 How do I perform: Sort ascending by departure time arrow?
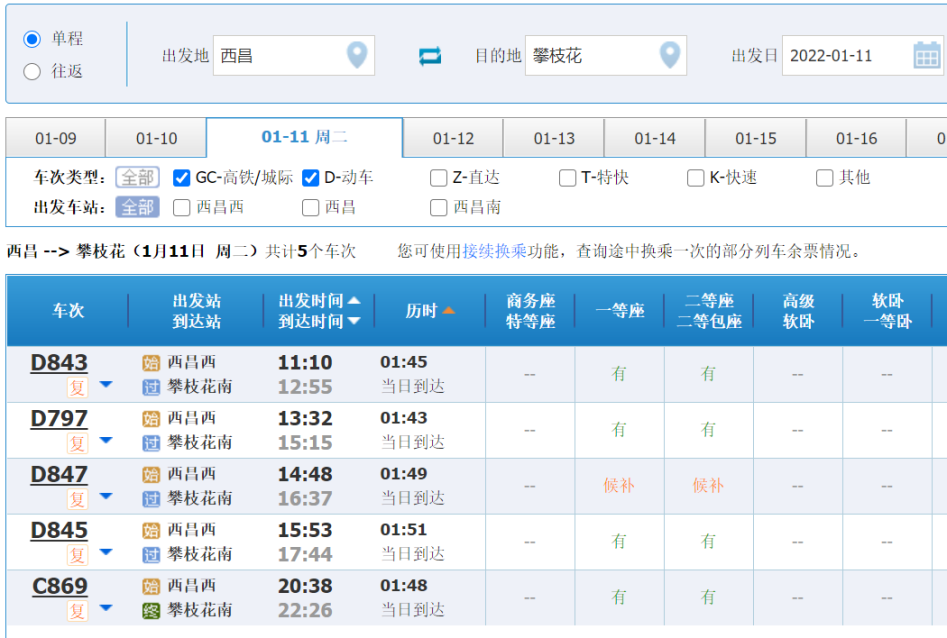(x=354, y=300)
